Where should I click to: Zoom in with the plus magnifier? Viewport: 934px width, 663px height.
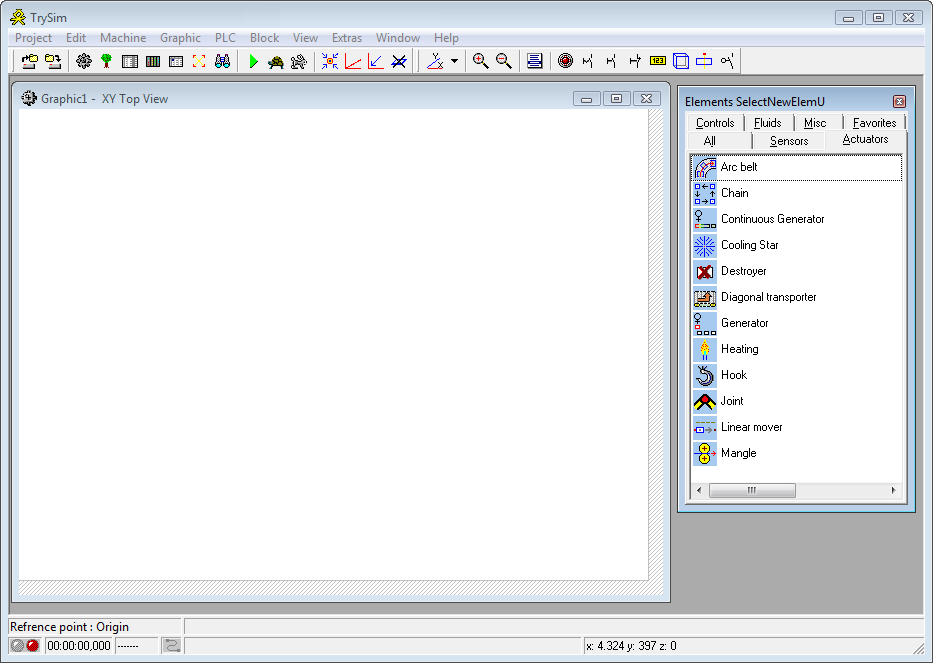(x=481, y=62)
